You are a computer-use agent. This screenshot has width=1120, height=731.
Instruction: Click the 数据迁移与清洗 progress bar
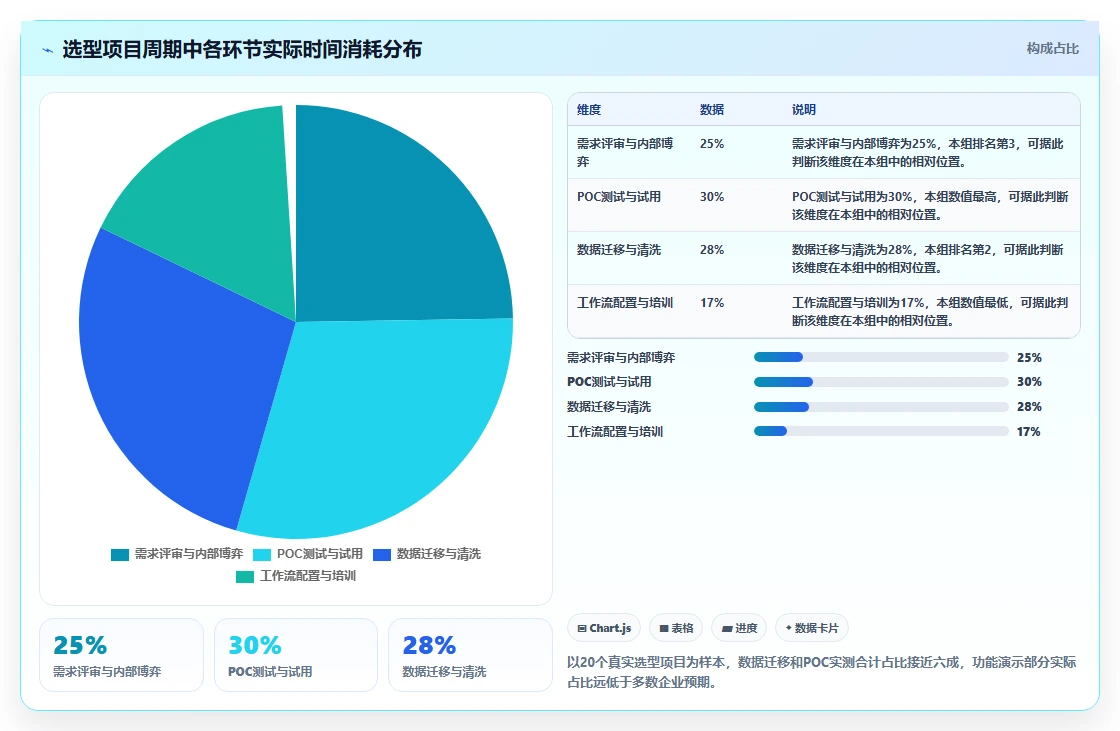[881, 407]
